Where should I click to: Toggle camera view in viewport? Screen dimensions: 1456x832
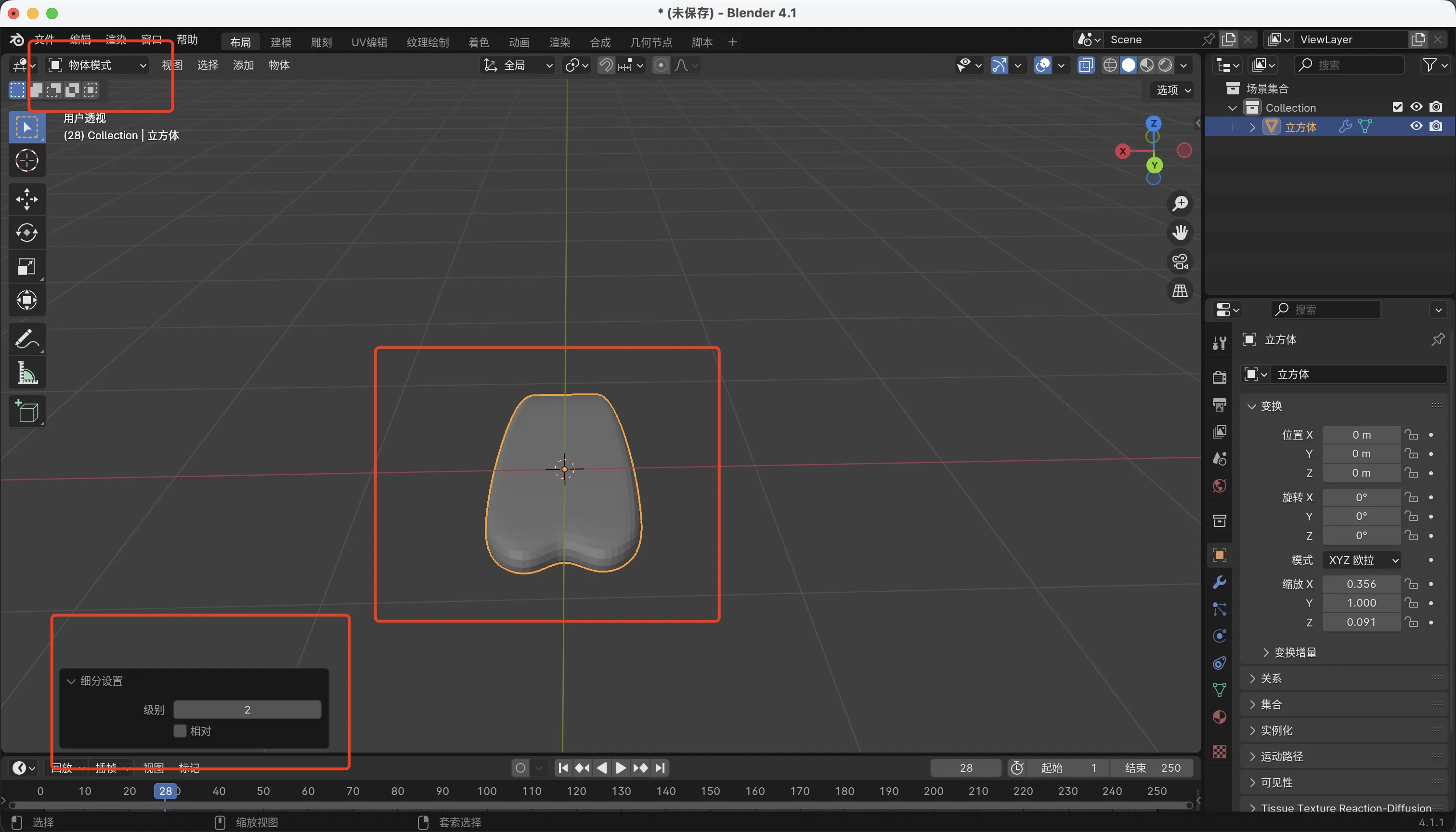point(1180,262)
